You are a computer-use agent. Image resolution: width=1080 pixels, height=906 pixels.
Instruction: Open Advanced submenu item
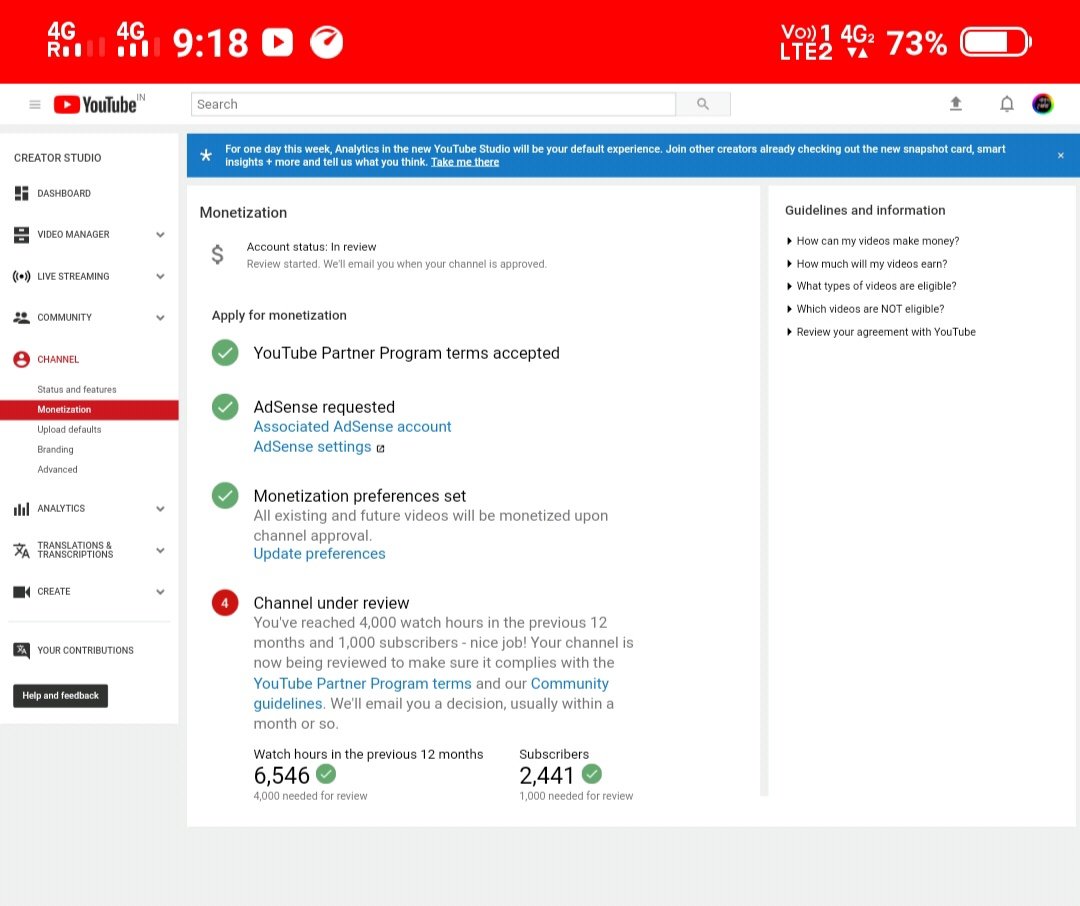57,469
